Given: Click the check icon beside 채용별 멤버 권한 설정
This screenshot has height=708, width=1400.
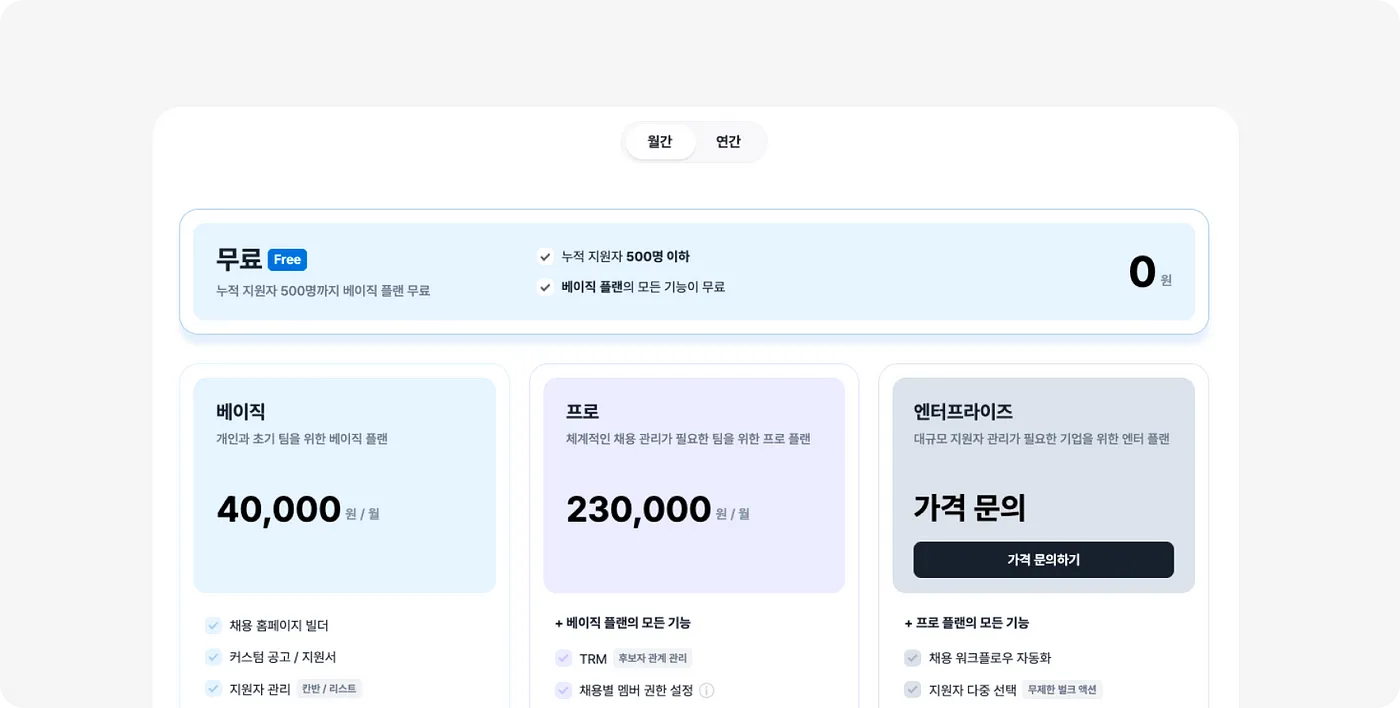Looking at the screenshot, I should tap(563, 690).
